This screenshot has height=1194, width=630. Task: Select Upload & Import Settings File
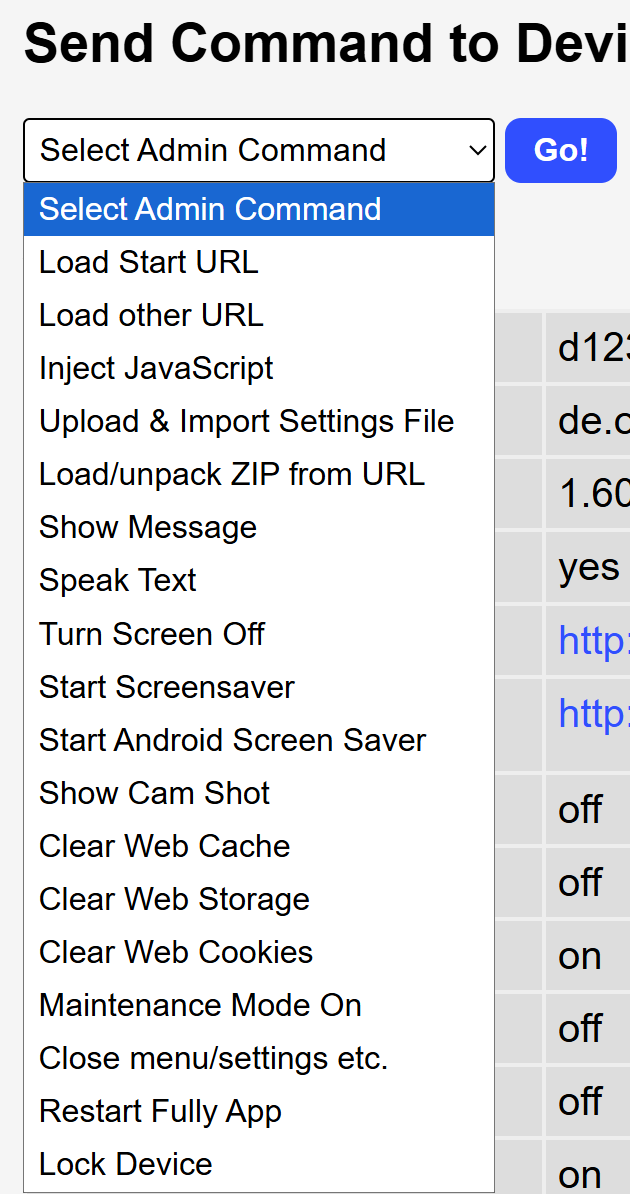tap(247, 421)
